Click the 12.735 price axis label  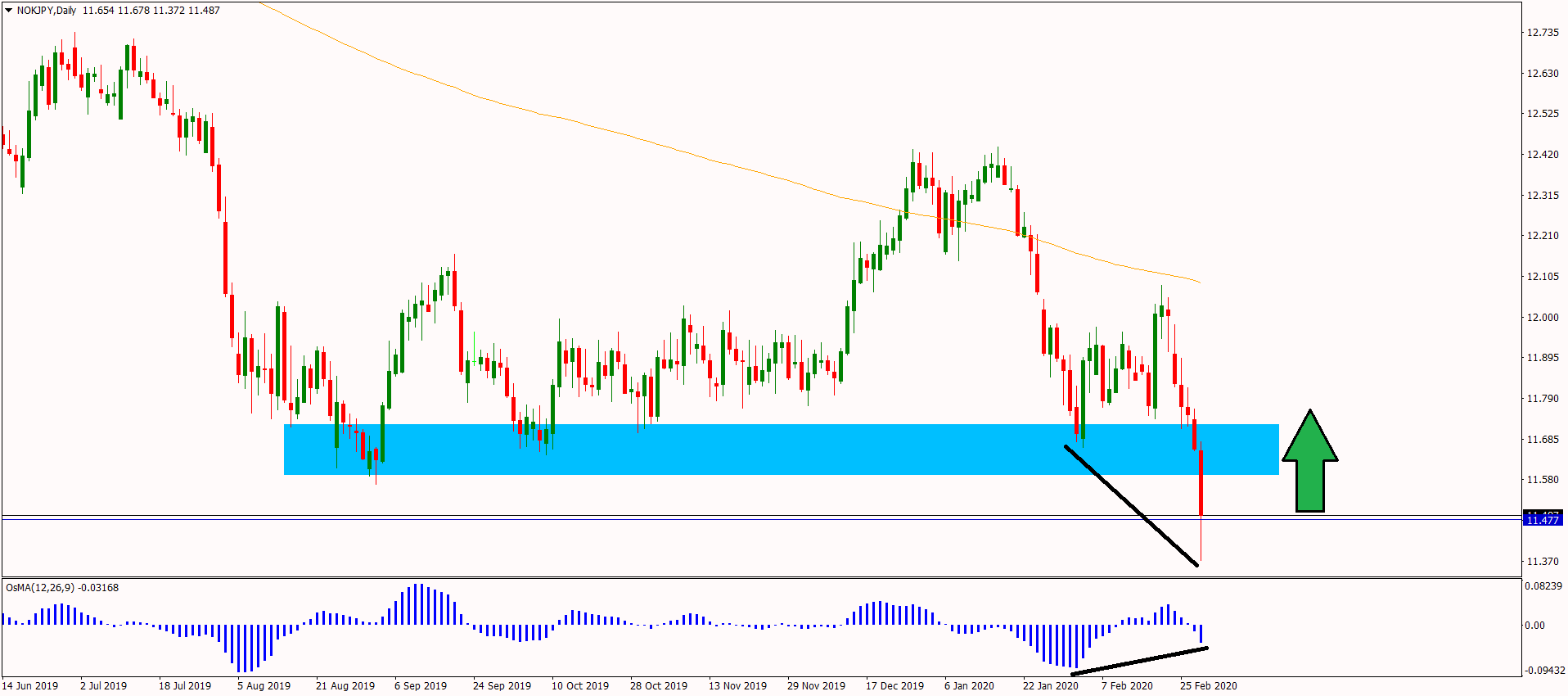pyautogui.click(x=1543, y=33)
